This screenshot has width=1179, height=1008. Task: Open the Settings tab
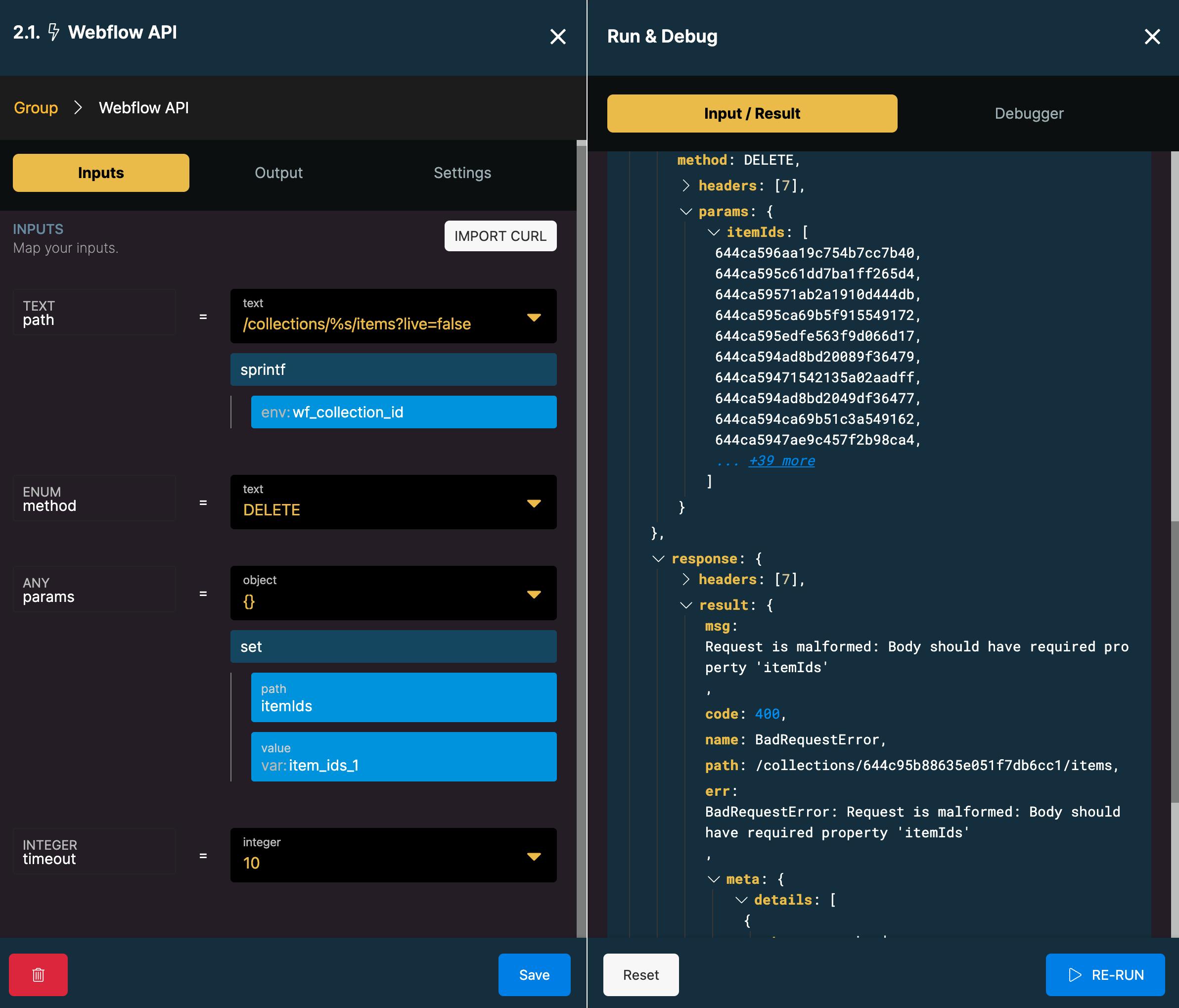[x=462, y=173]
